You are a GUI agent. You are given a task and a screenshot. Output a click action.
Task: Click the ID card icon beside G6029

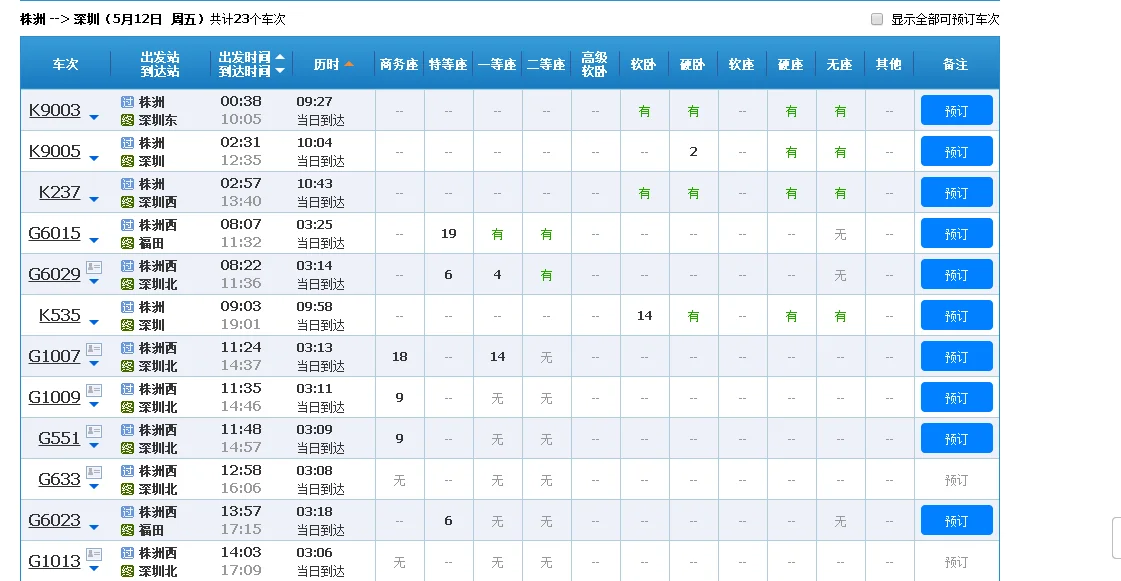point(94,267)
